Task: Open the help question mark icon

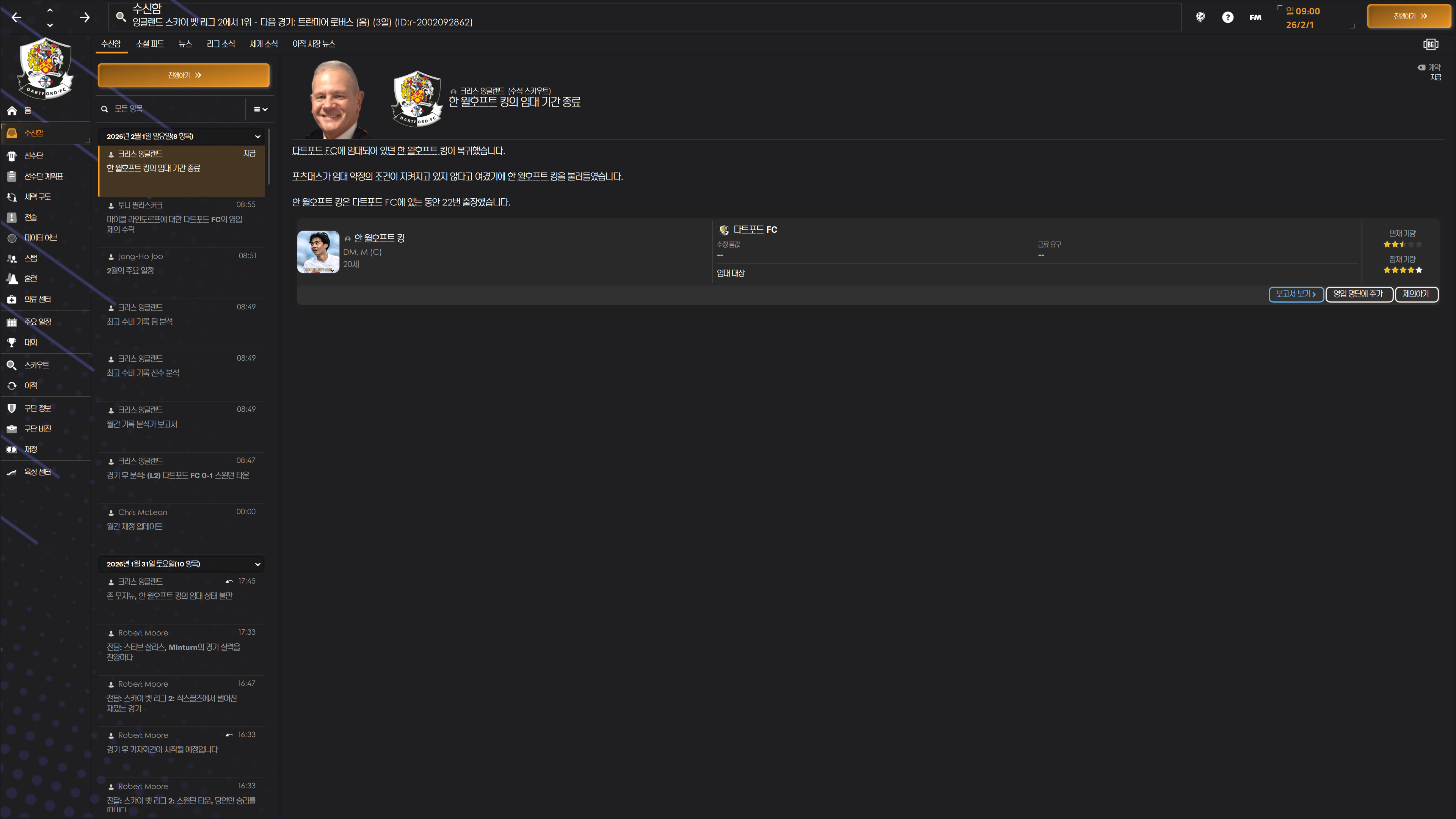Action: tap(1227, 17)
